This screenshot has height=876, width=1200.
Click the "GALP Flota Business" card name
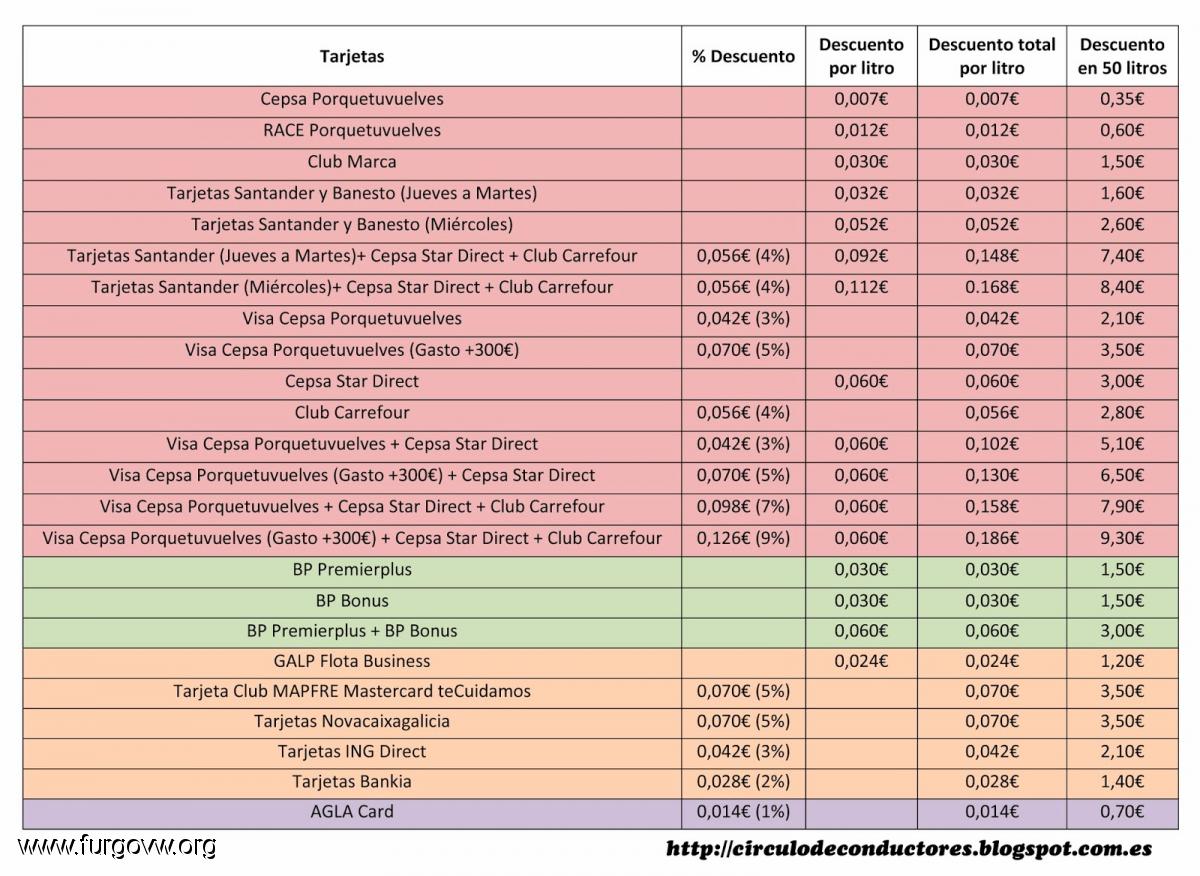[352, 661]
